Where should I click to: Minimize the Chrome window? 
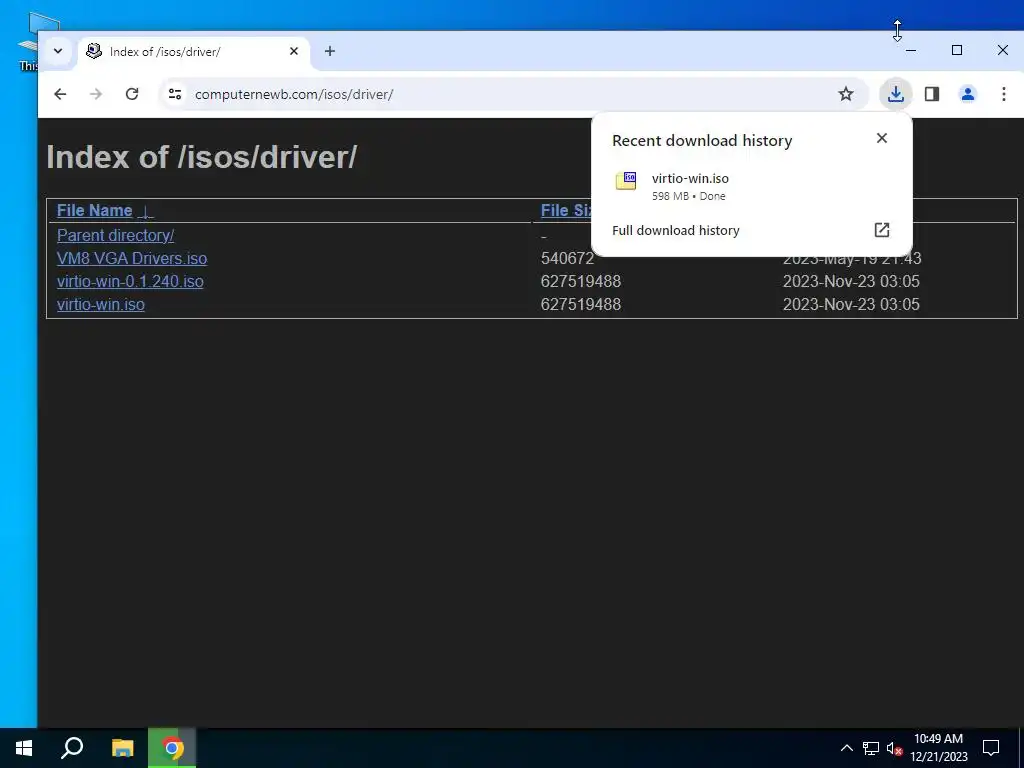pos(911,50)
